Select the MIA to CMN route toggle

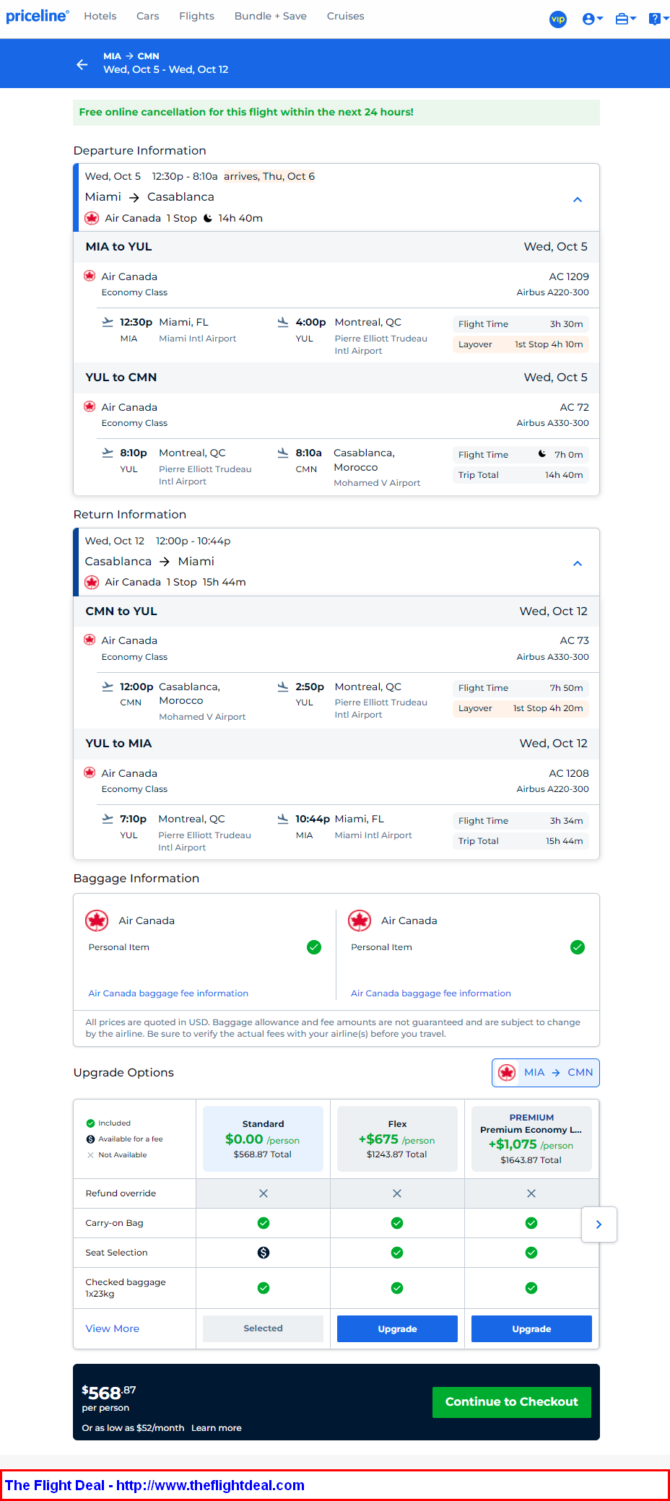[546, 1072]
